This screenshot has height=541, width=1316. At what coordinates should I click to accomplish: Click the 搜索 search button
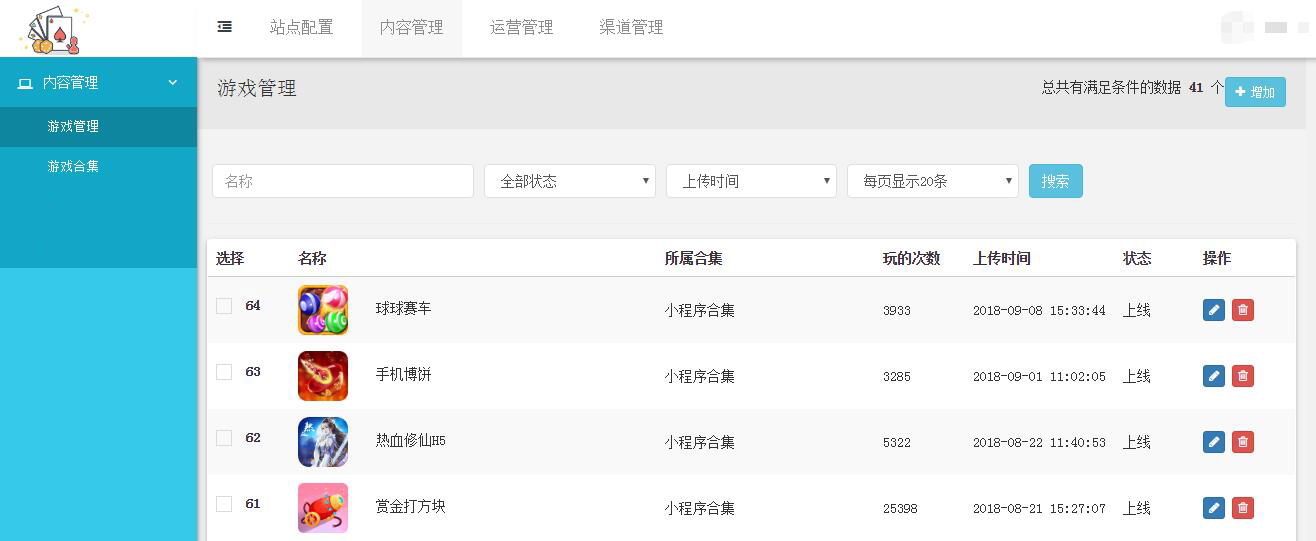tap(1055, 181)
